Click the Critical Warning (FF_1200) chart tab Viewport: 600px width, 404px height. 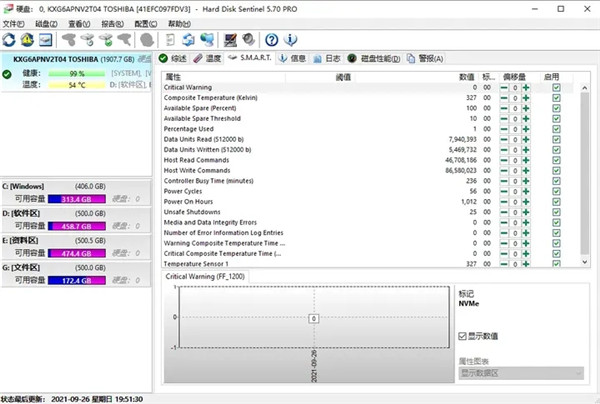(205, 277)
